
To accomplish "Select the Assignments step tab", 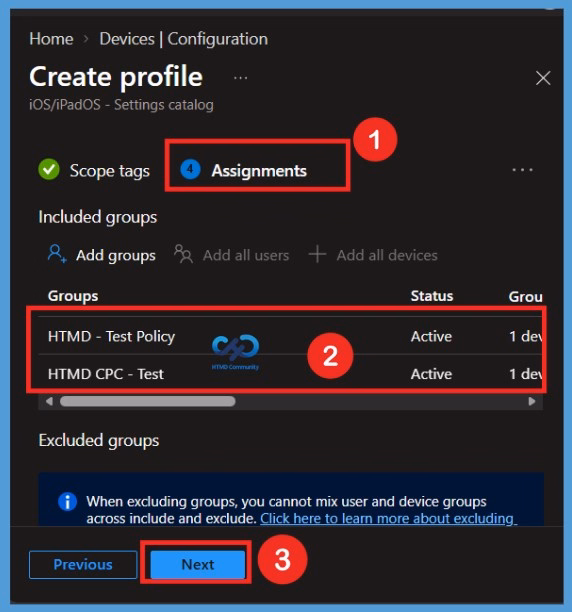I will pos(243,171).
